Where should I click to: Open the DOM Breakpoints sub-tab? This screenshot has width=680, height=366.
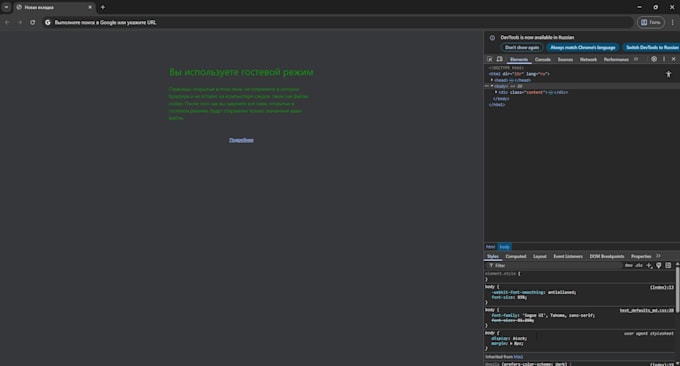[606, 256]
